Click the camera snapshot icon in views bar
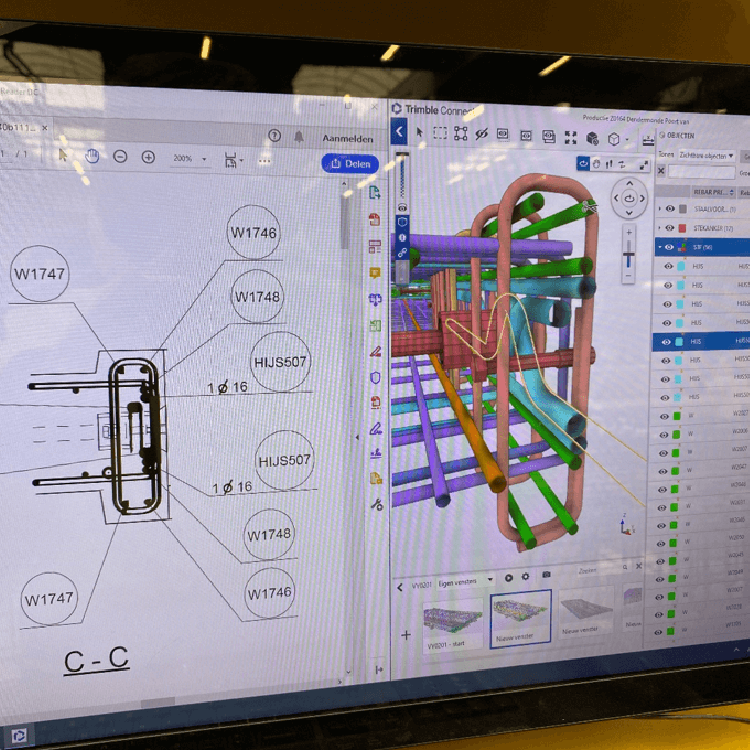Viewport: 750px width, 750px height. (546, 574)
